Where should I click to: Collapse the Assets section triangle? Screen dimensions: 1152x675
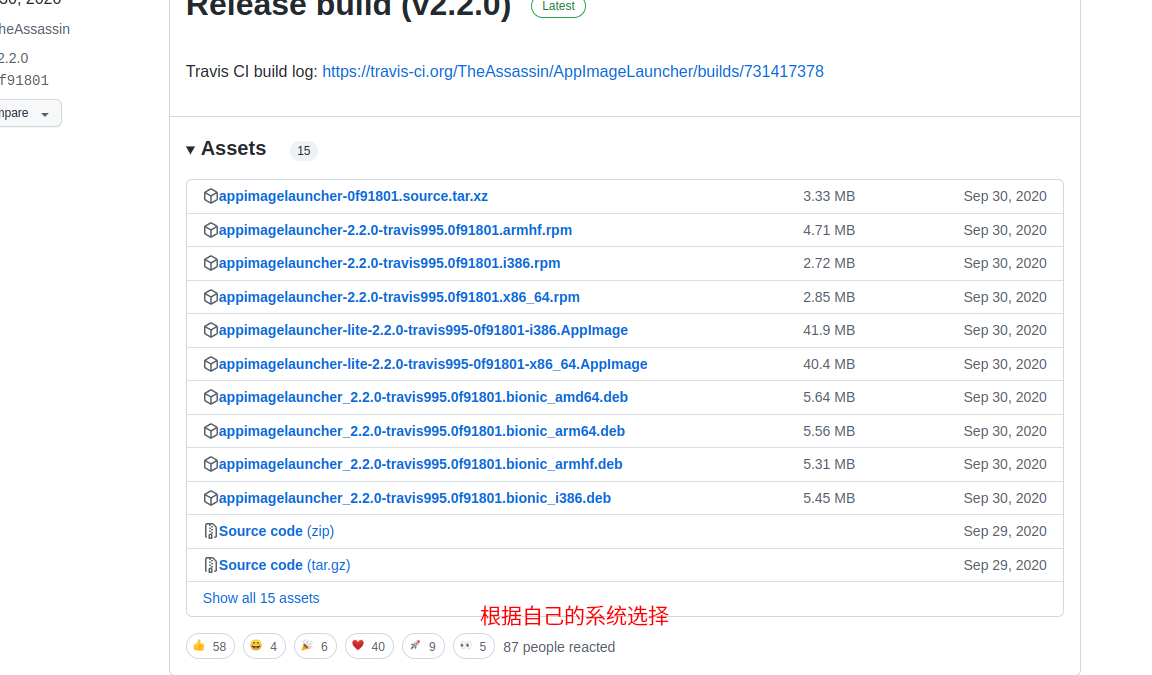(190, 150)
